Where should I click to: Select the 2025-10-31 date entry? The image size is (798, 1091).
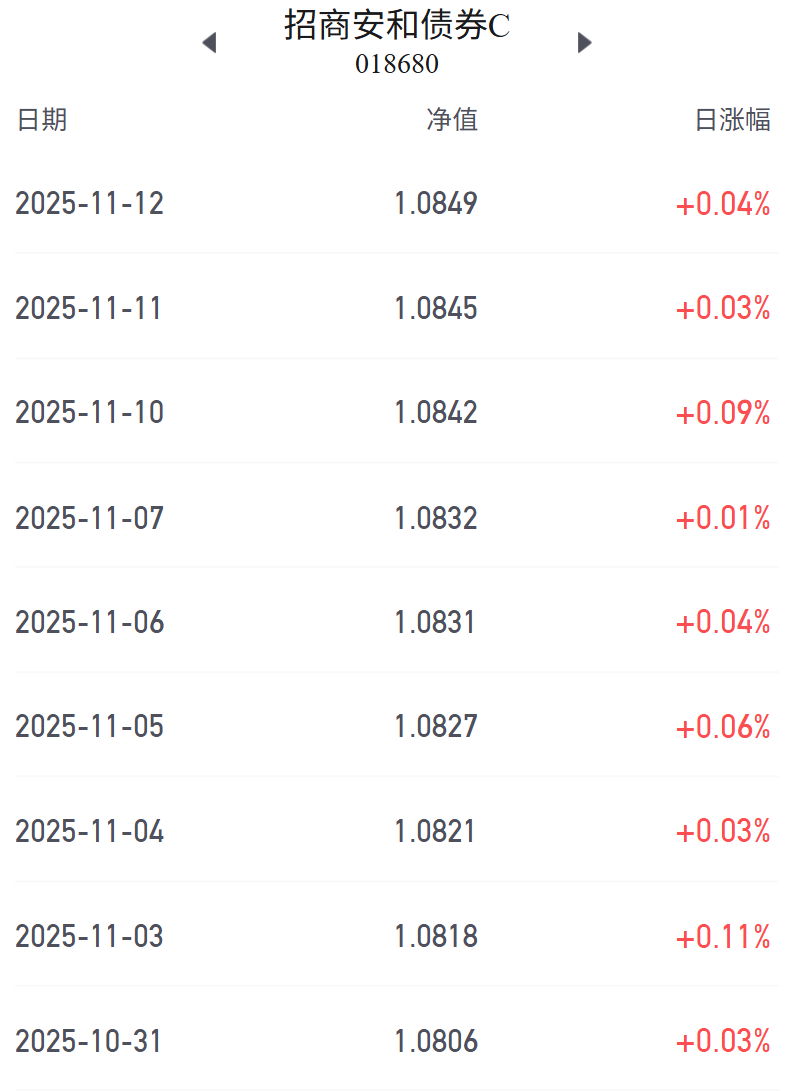click(89, 1042)
